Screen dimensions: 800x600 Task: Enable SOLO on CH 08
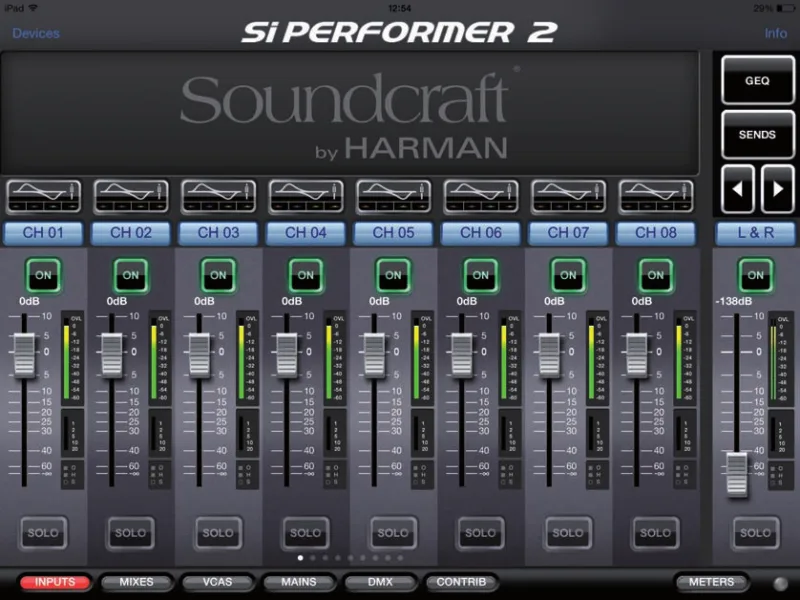tap(656, 533)
